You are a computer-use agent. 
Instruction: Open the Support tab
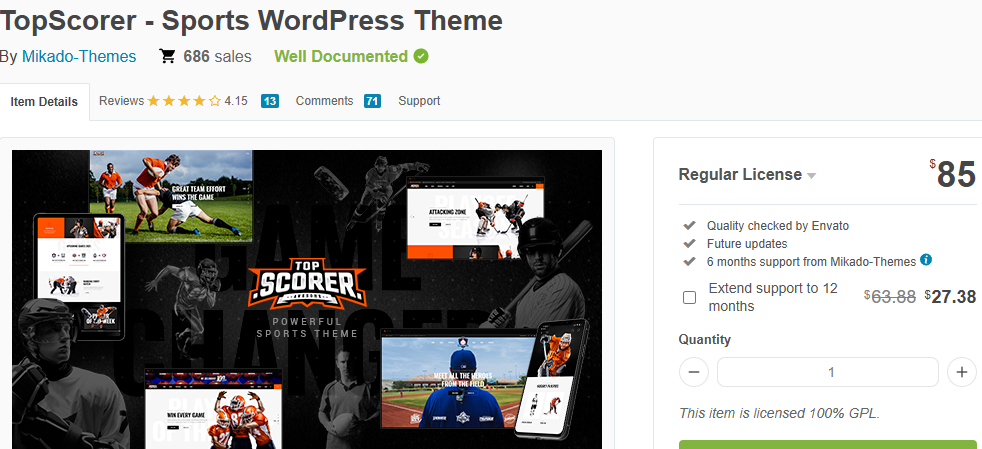coord(419,101)
